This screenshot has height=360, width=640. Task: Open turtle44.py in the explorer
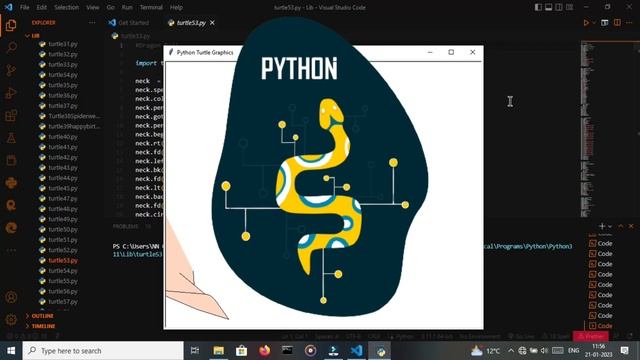62,178
